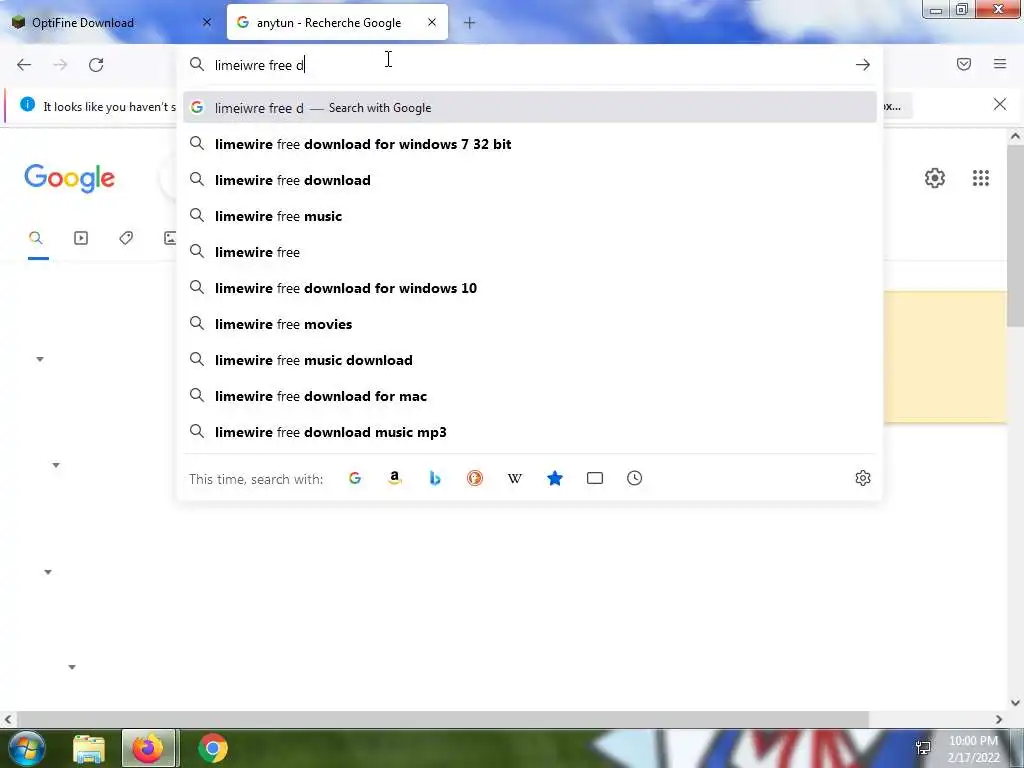Pick suggestion 'download for windows 10'

click(x=530, y=288)
